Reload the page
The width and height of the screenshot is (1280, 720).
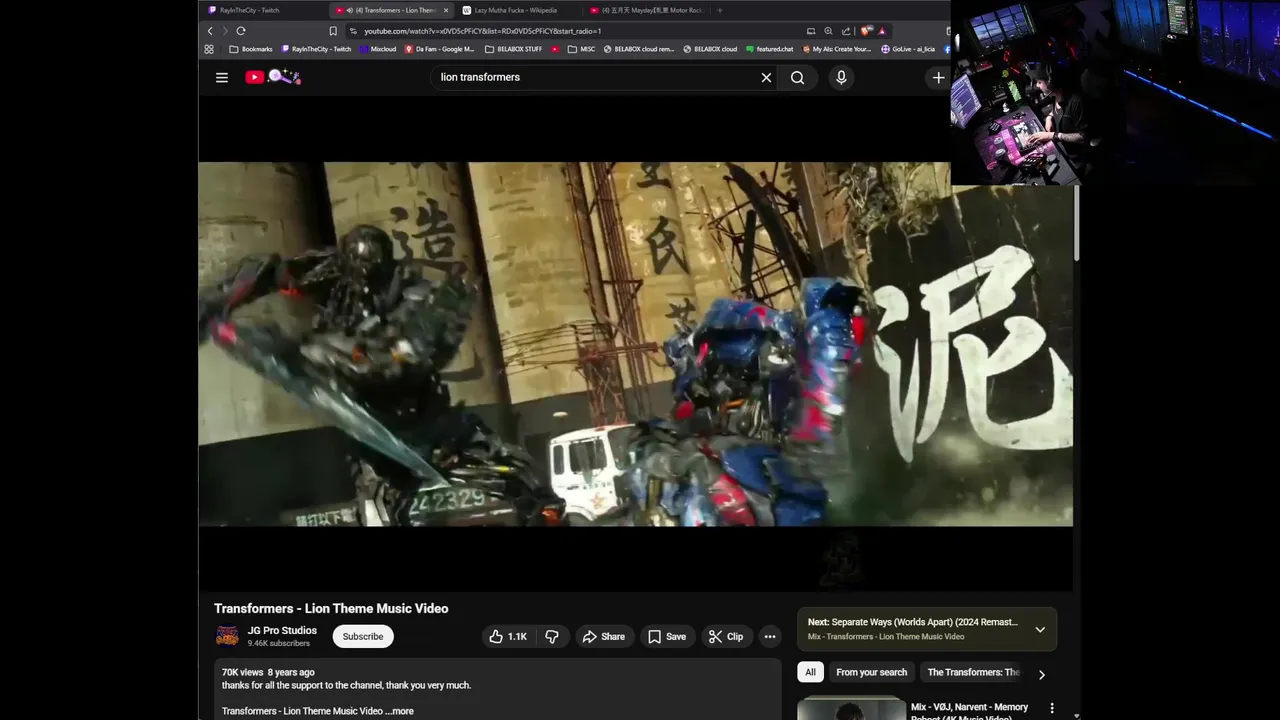241,31
